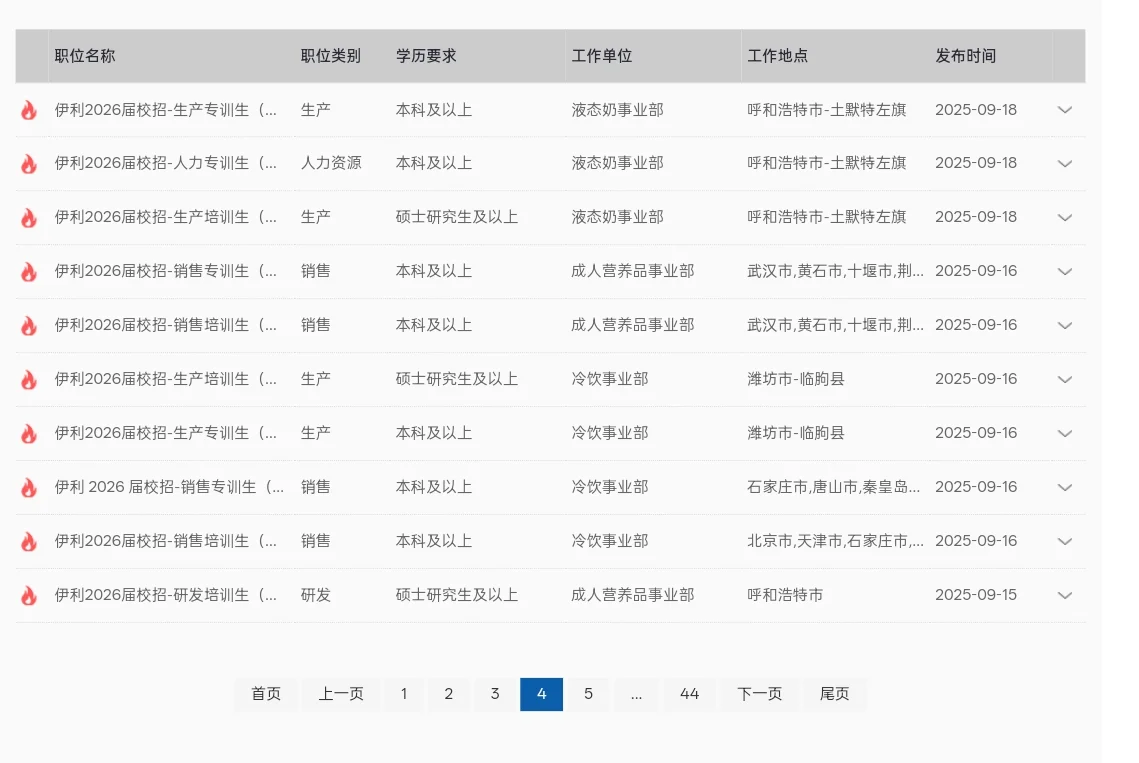
Task: Expand the 研发培训生 row chevron
Action: [1065, 595]
